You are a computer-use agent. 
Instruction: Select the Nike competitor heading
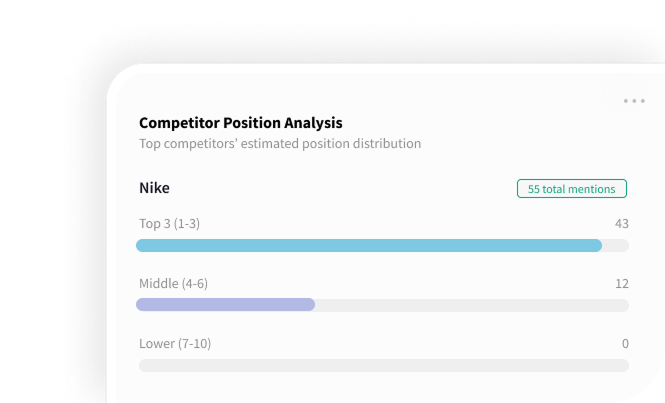[x=154, y=188]
